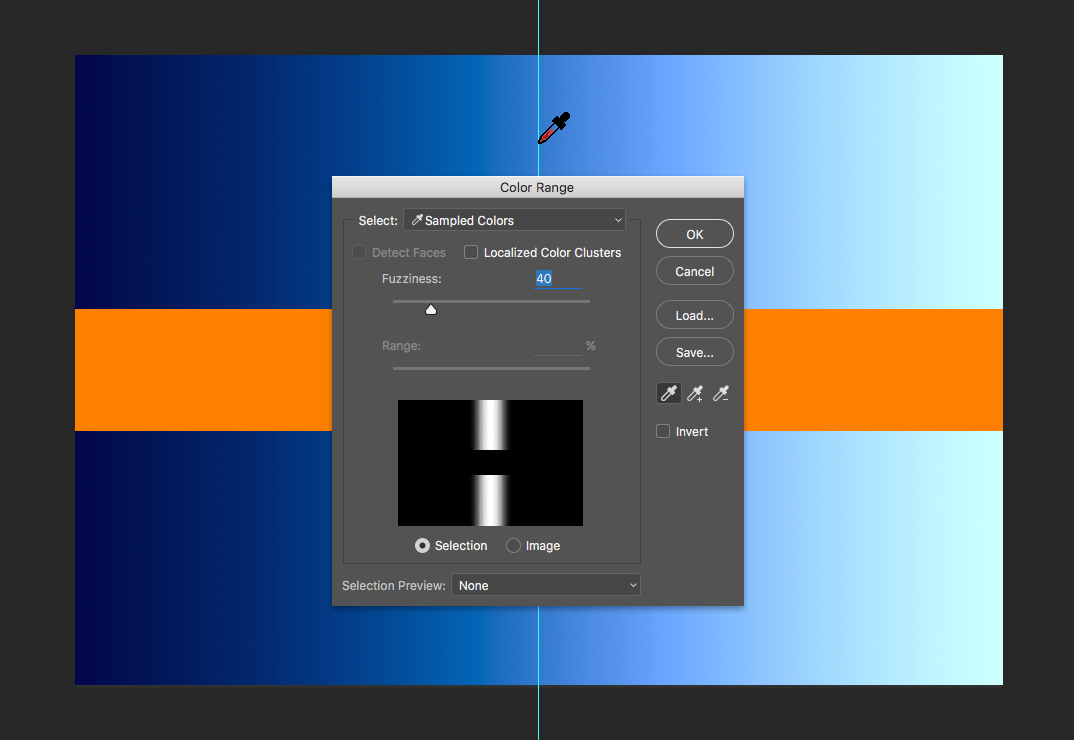Select the Add to Sample eyedropper
The height and width of the screenshot is (740, 1074).
pyautogui.click(x=695, y=393)
